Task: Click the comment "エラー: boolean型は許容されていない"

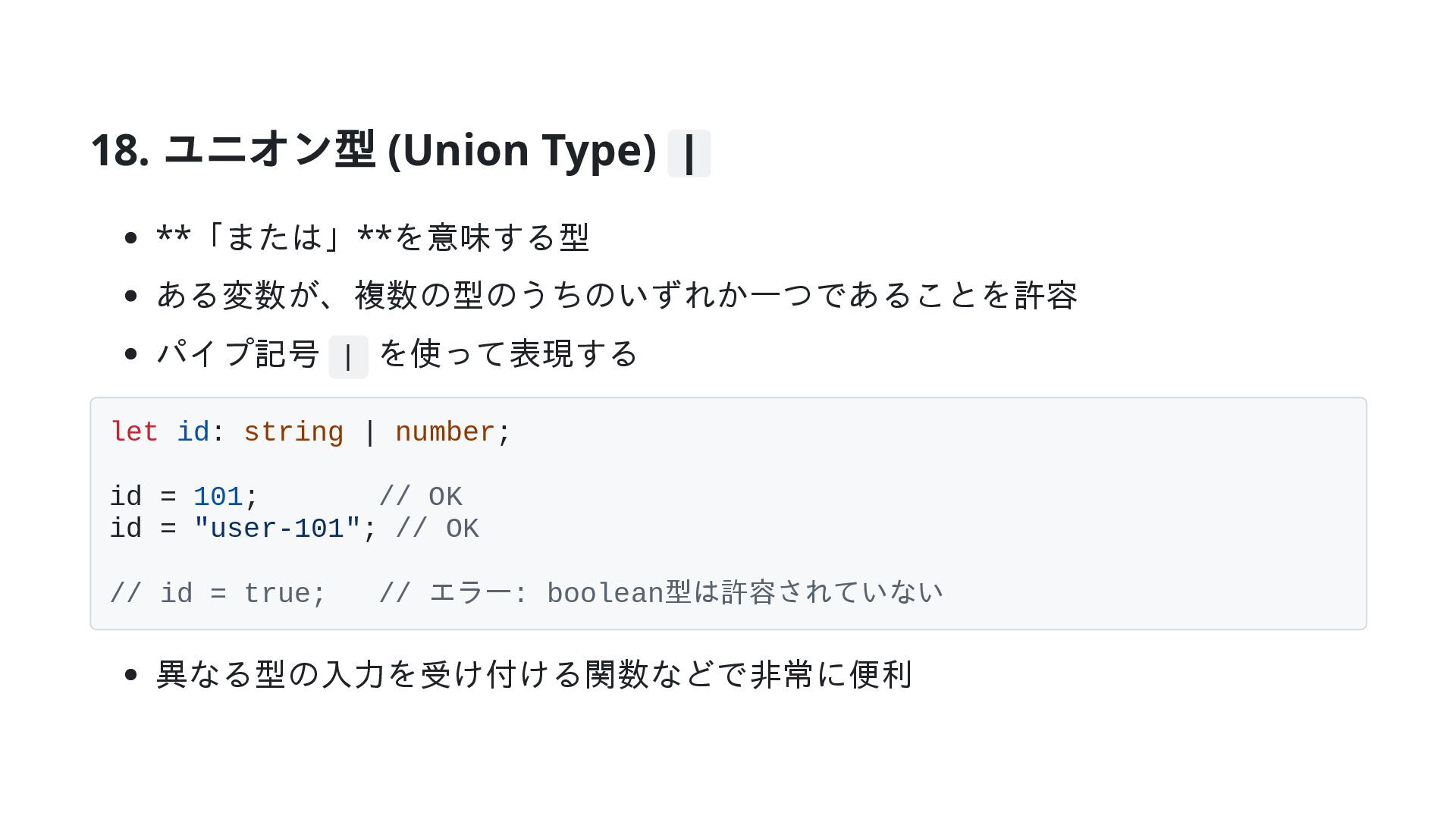Action: pyautogui.click(x=686, y=594)
